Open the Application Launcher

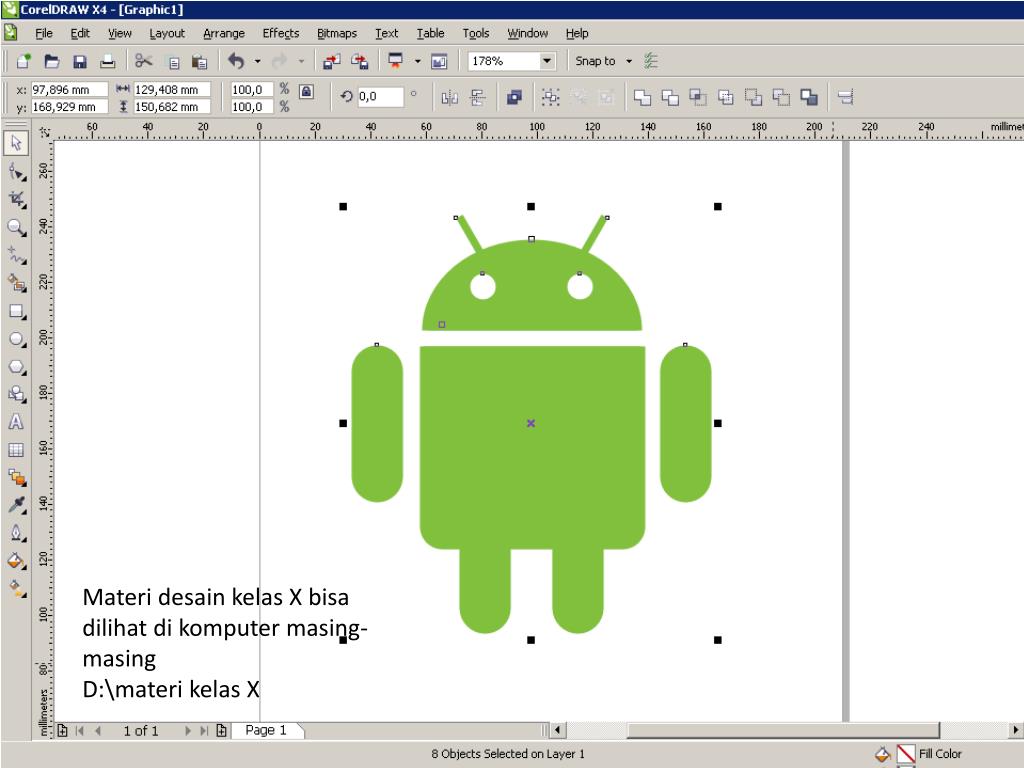pyautogui.click(x=396, y=61)
